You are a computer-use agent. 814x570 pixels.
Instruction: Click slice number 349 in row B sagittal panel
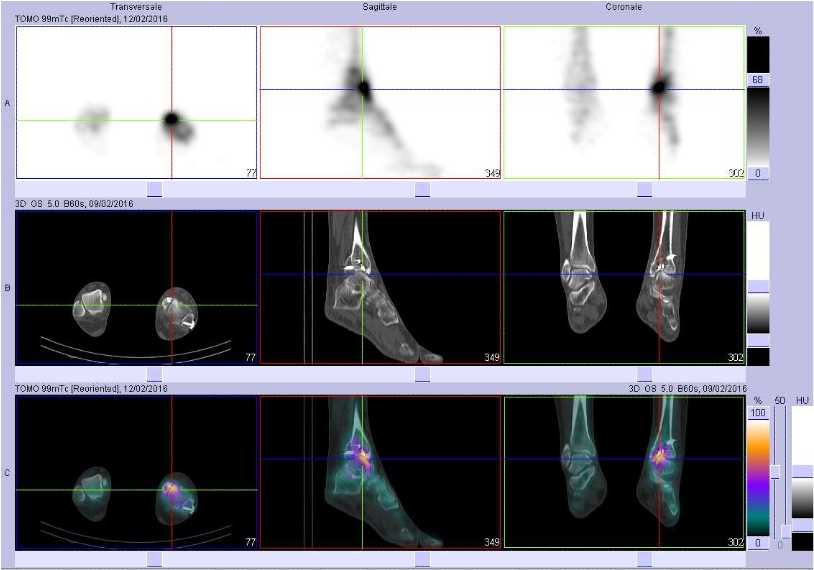492,358
